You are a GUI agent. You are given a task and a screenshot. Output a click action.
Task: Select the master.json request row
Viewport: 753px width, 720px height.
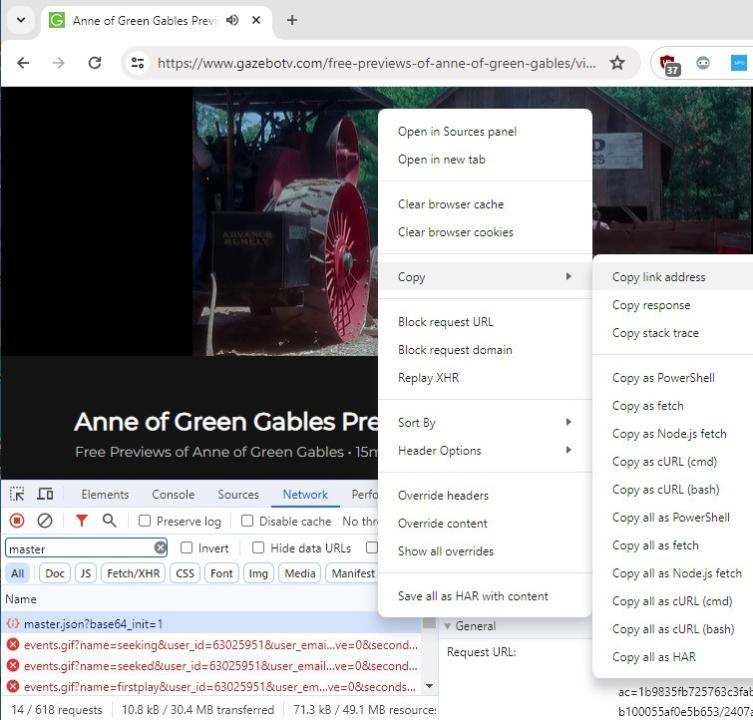tap(93, 624)
